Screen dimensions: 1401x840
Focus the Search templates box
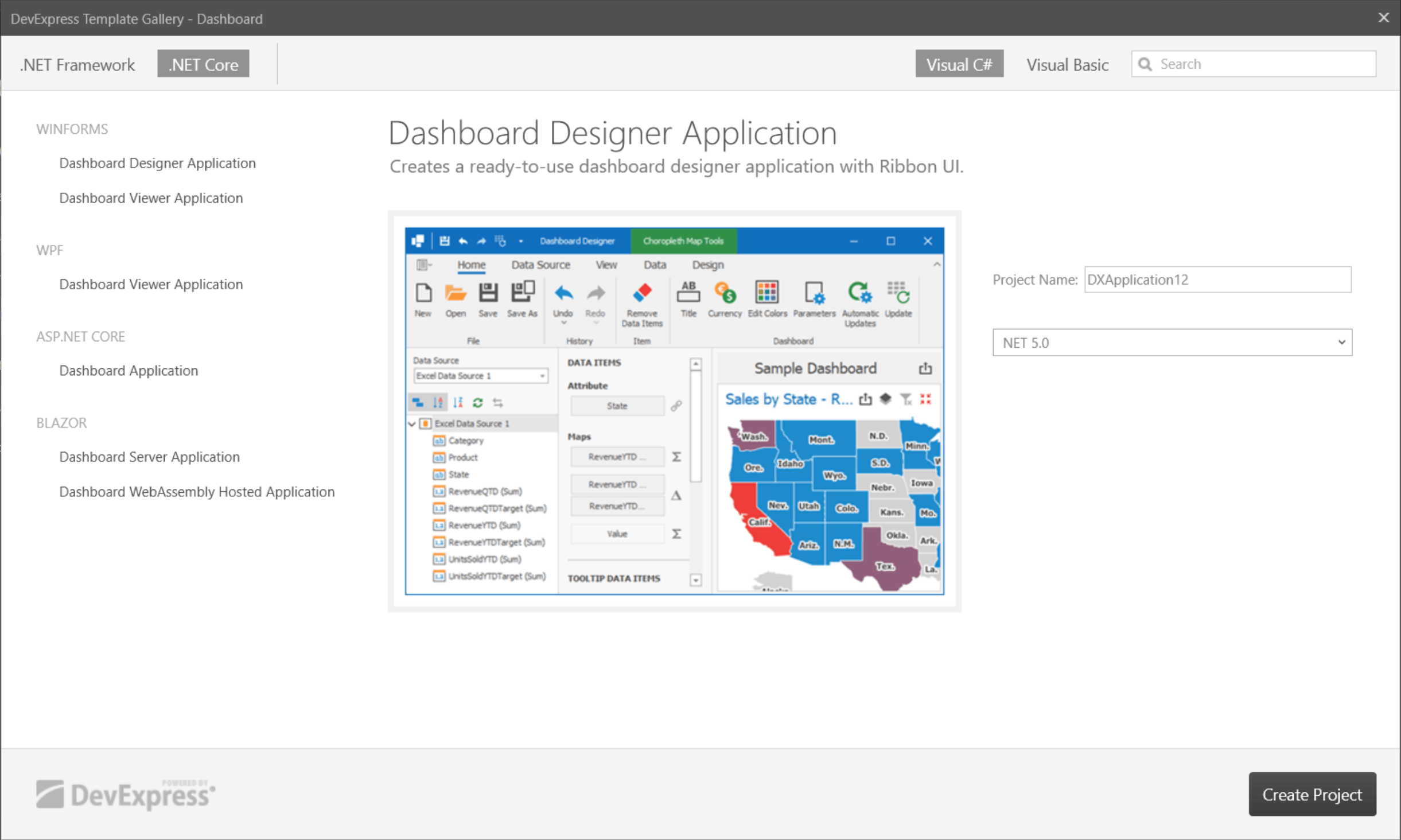[x=1262, y=64]
